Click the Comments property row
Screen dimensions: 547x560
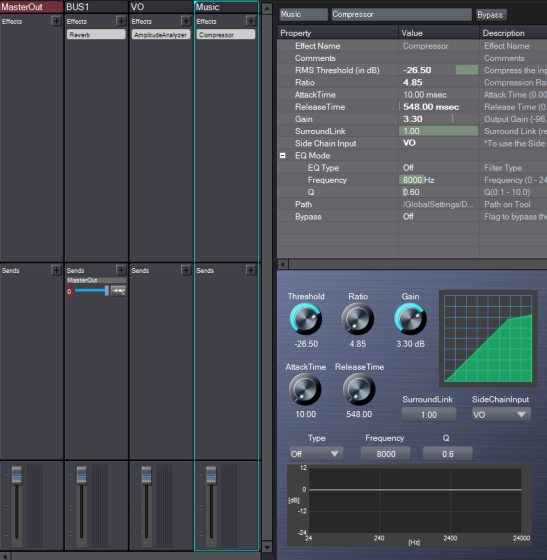pyautogui.click(x=412, y=58)
